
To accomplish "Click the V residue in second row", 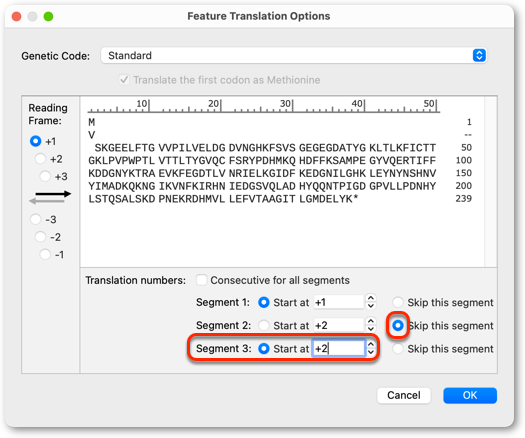I will (91, 135).
